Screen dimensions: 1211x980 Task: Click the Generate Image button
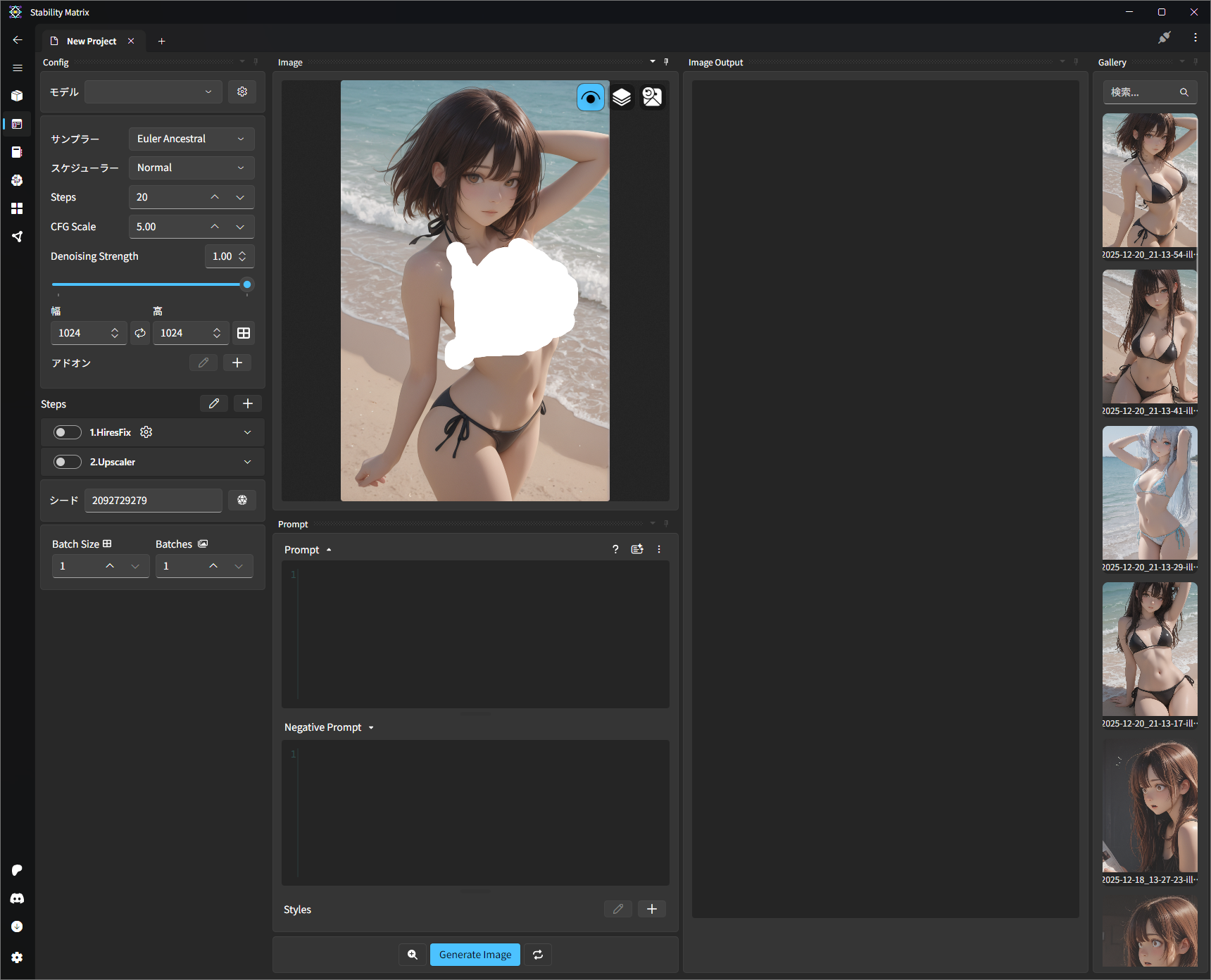pos(475,955)
